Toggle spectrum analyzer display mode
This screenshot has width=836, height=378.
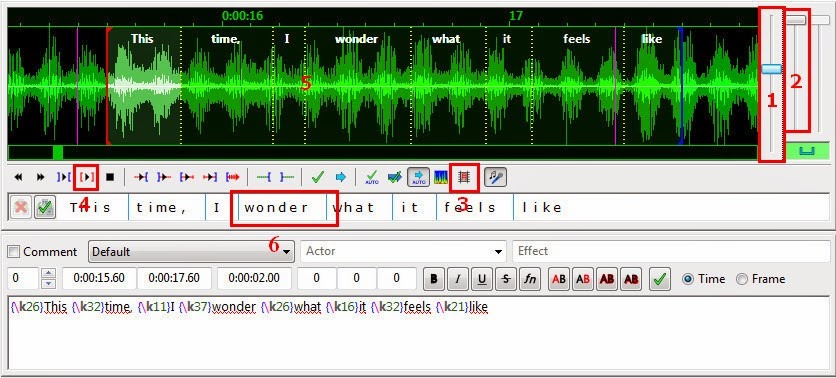pyautogui.click(x=440, y=177)
